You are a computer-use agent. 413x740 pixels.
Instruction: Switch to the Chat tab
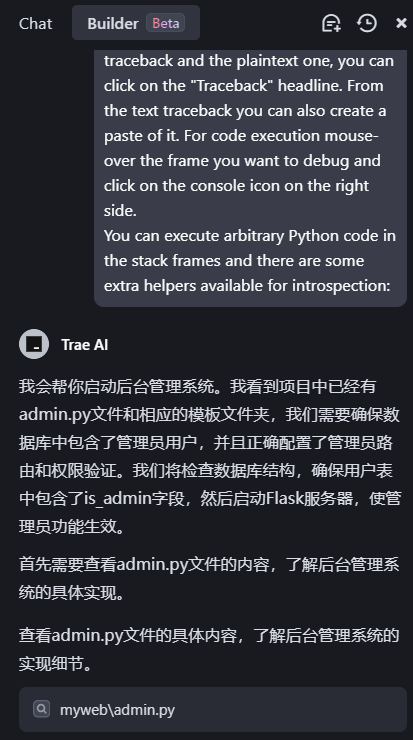coord(35,24)
